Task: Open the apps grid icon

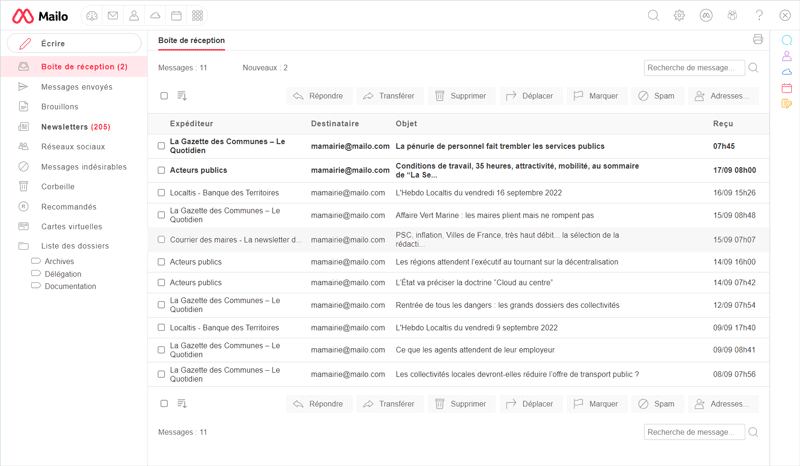Action: tap(197, 16)
